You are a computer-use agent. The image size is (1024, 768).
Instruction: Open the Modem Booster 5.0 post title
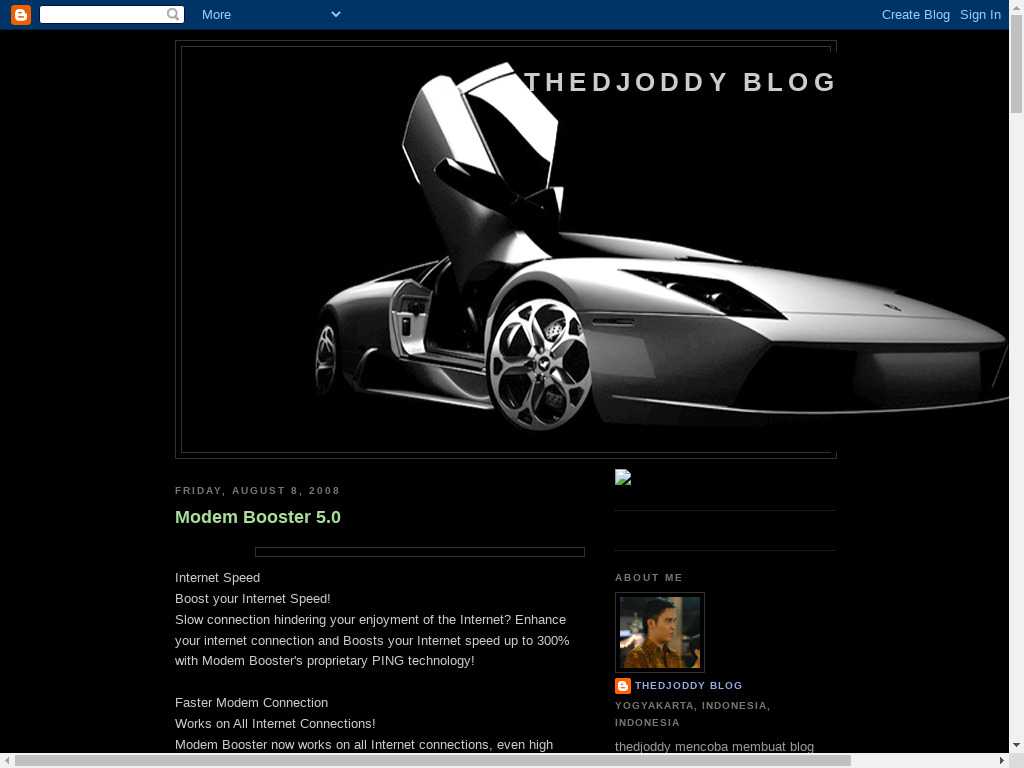pyautogui.click(x=258, y=517)
